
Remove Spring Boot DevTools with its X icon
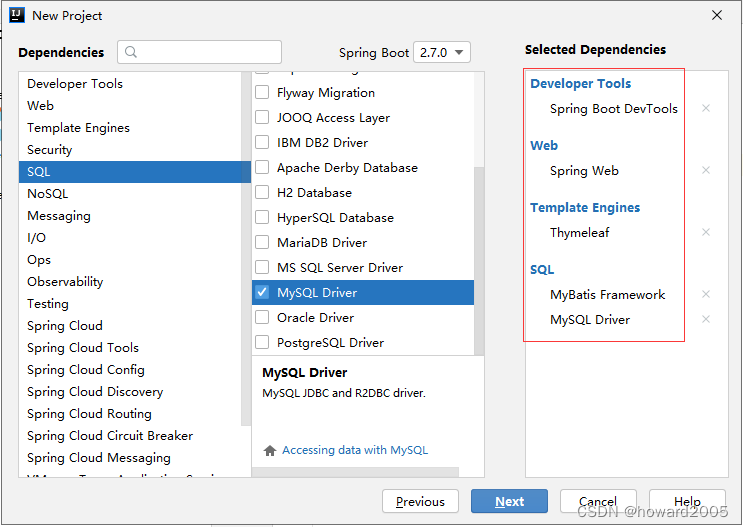coord(706,108)
